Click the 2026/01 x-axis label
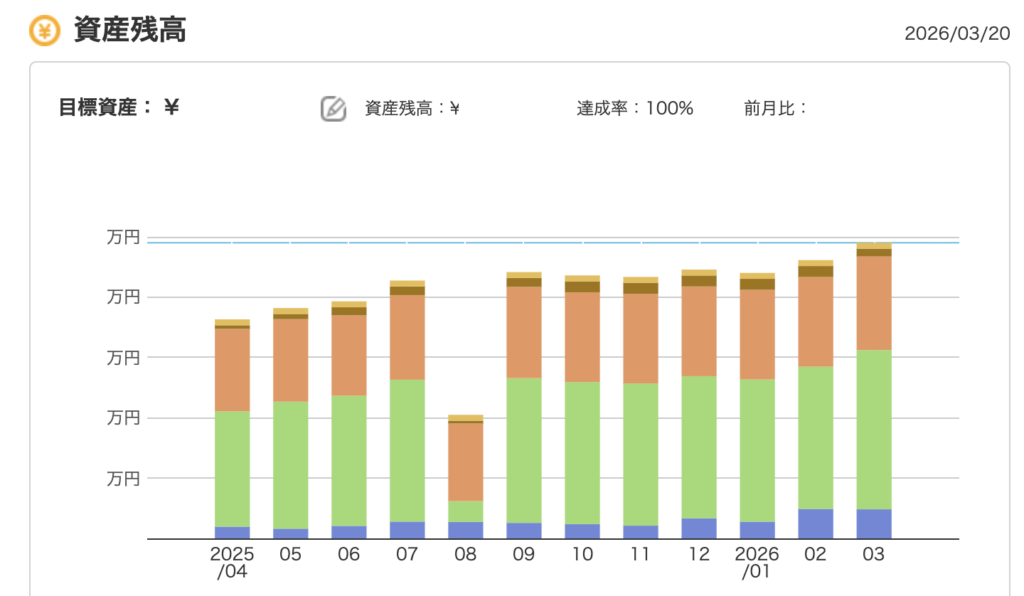This screenshot has width=1024, height=596. tap(757, 563)
